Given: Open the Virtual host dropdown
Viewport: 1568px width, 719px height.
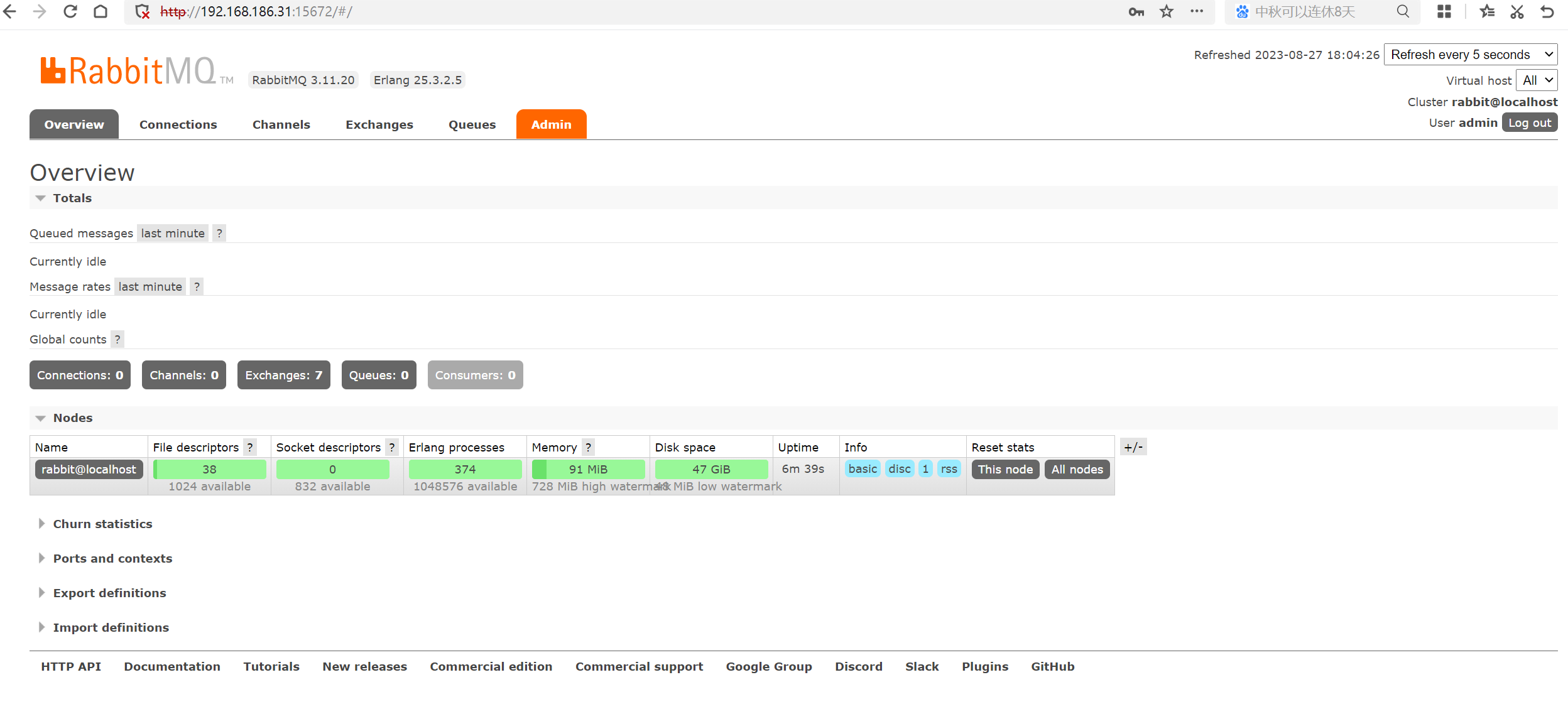Looking at the screenshot, I should coord(1536,80).
